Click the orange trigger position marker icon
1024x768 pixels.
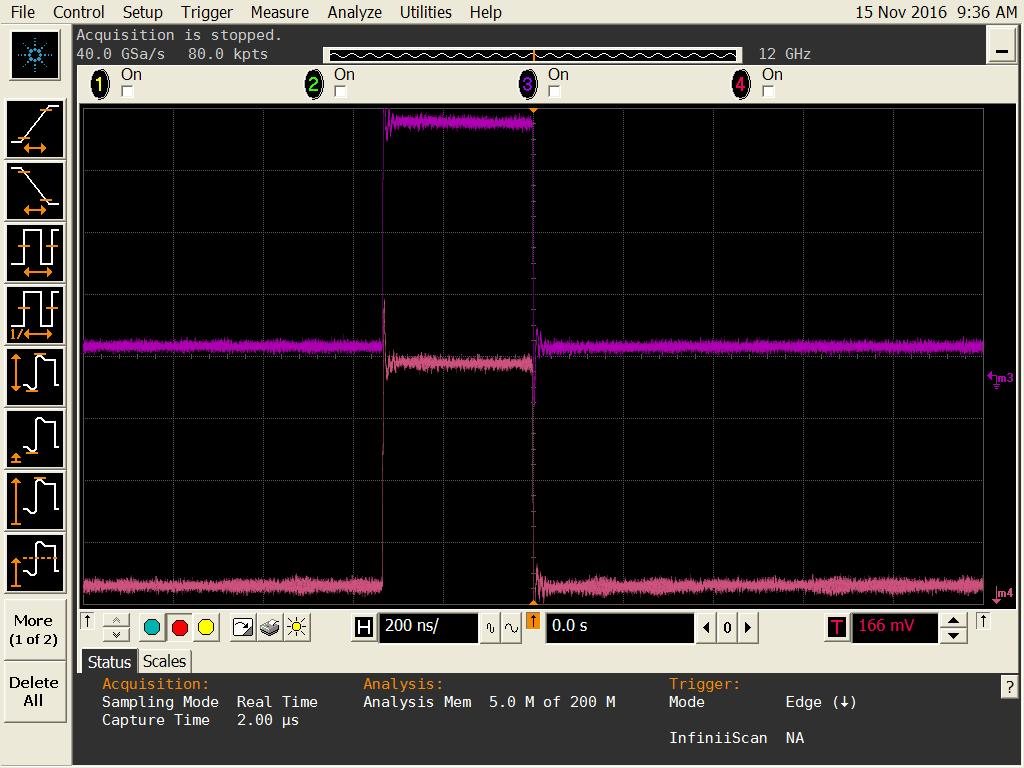coord(533,621)
